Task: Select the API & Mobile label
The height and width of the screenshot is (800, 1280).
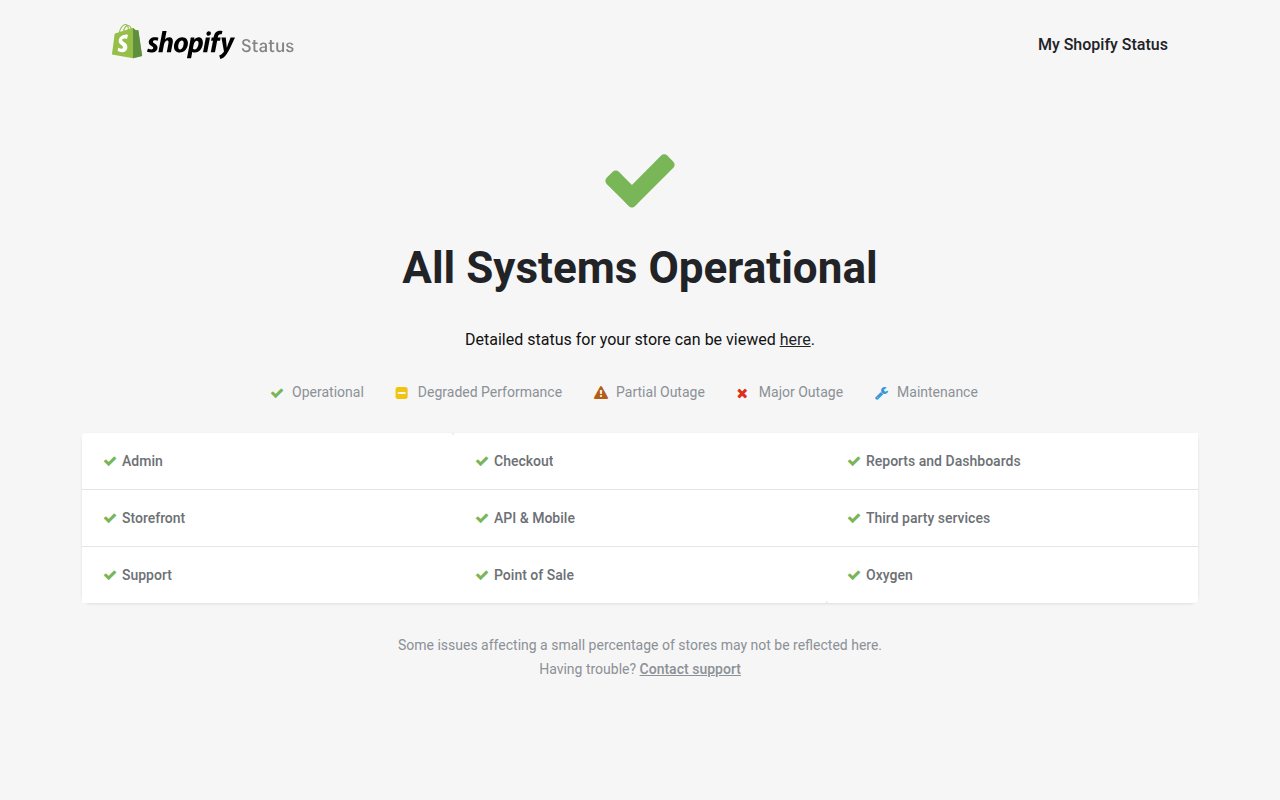Action: 534,518
